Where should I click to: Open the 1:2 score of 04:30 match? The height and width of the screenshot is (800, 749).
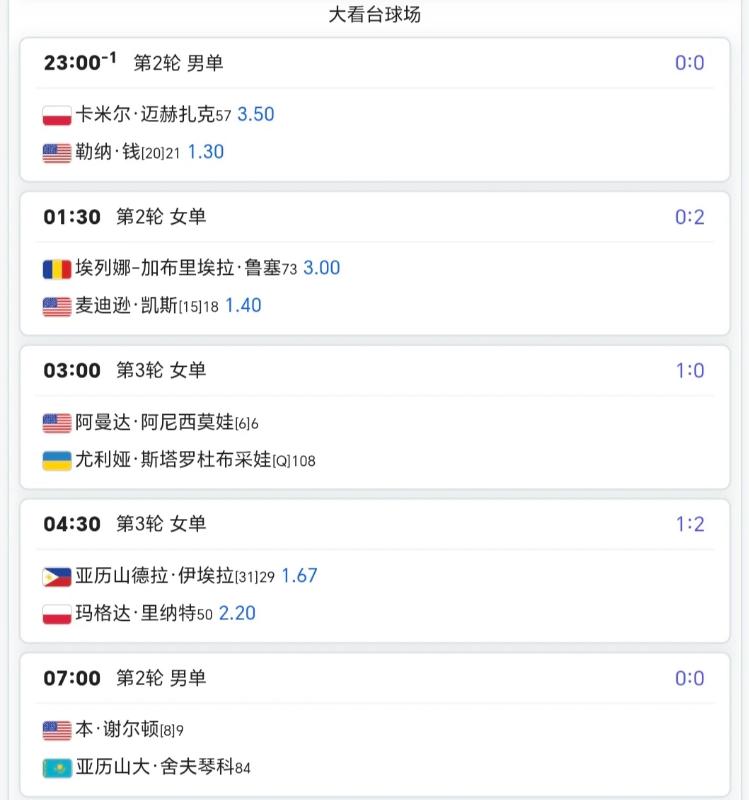tap(689, 524)
